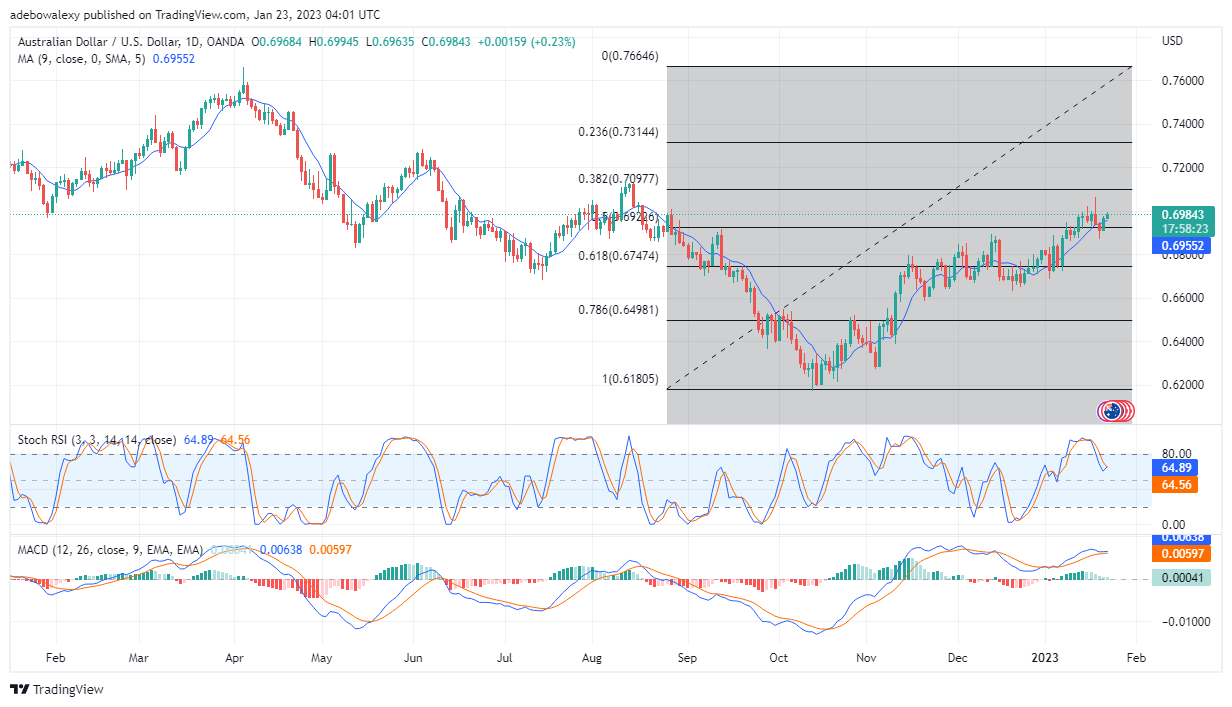Click the blue 0.69552 moving average price label
The image size is (1232, 707).
pyautogui.click(x=1181, y=245)
